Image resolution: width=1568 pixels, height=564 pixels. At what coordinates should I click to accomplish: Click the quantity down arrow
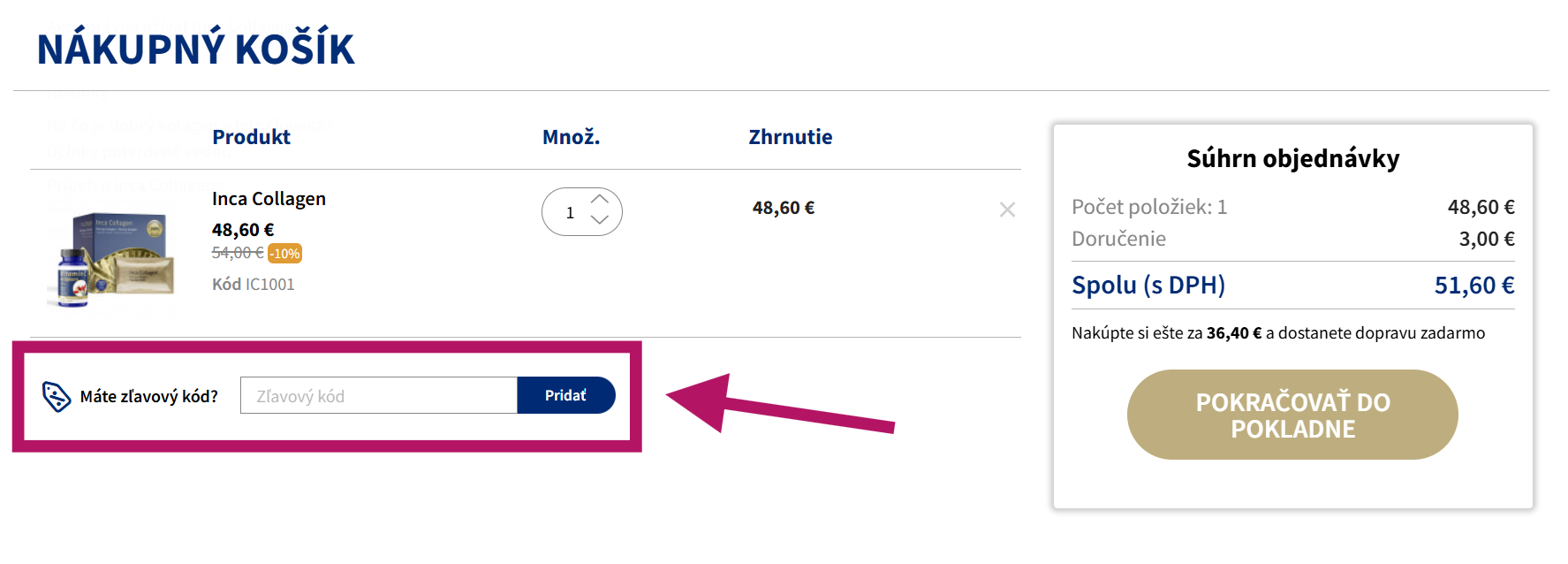[600, 222]
